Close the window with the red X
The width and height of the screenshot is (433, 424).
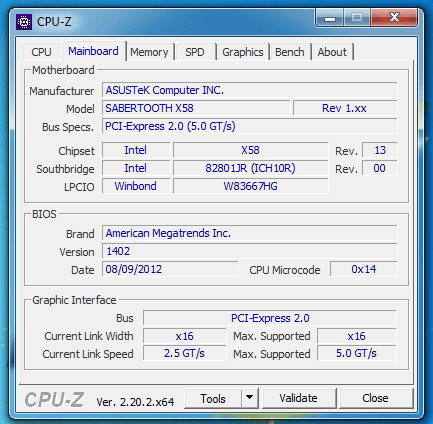click(x=395, y=17)
